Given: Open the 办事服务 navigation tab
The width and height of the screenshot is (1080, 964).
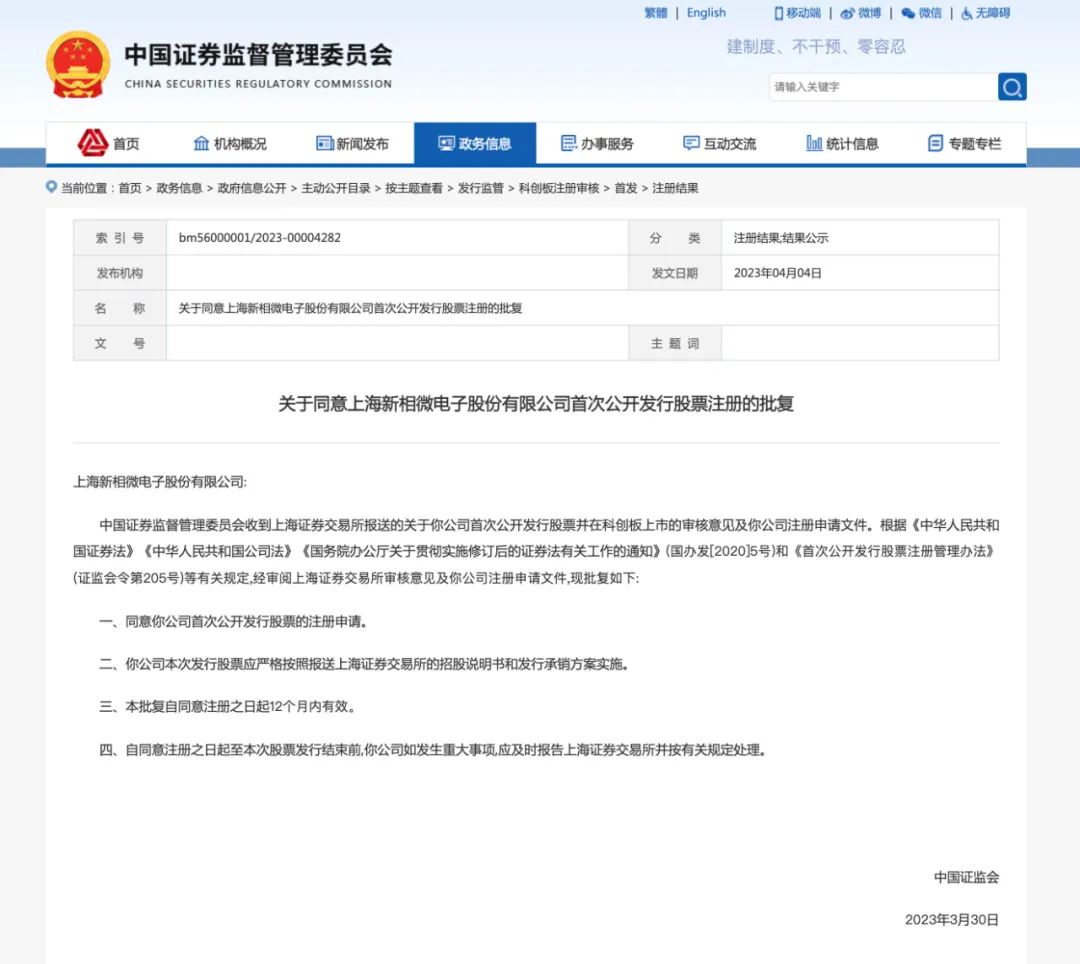Looking at the screenshot, I should click(597, 143).
